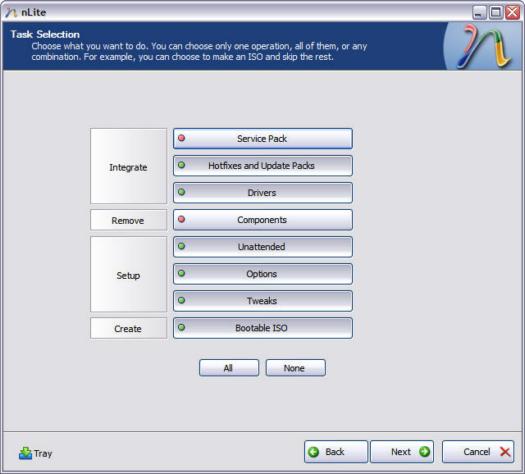Toggle the Drivers green indicator
This screenshot has width=525, height=474.
point(181,192)
